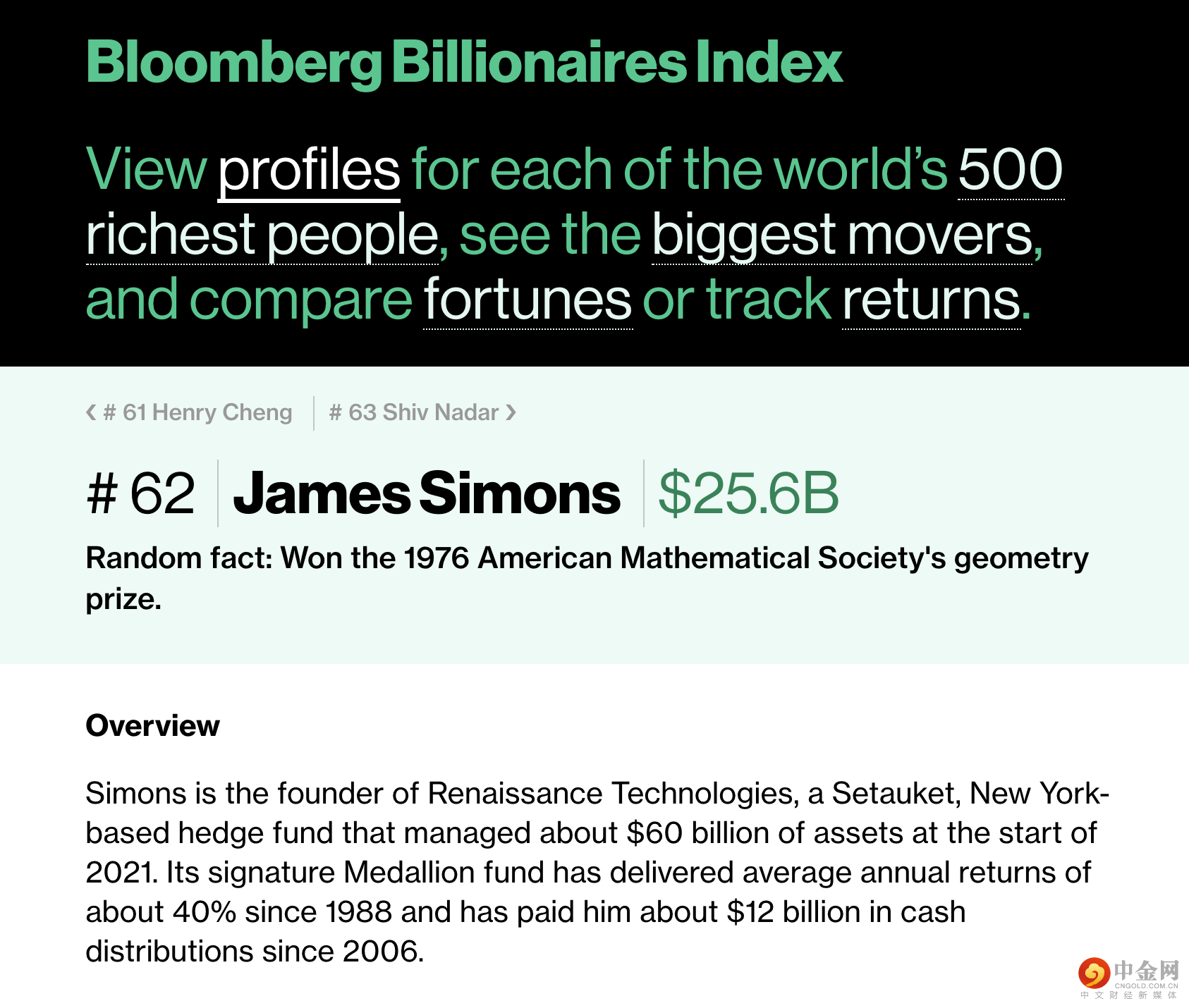Viewport: 1189px width, 1008px height.
Task: Go to next profile '# 63 Shiv Nadar'
Action: (414, 412)
